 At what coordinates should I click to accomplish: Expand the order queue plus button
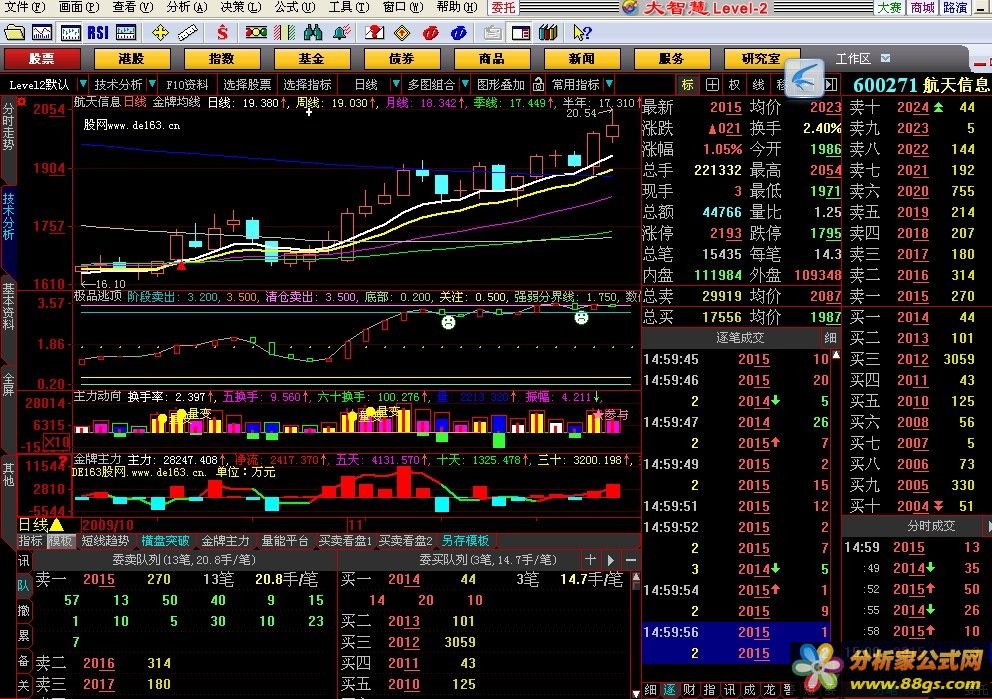point(590,559)
